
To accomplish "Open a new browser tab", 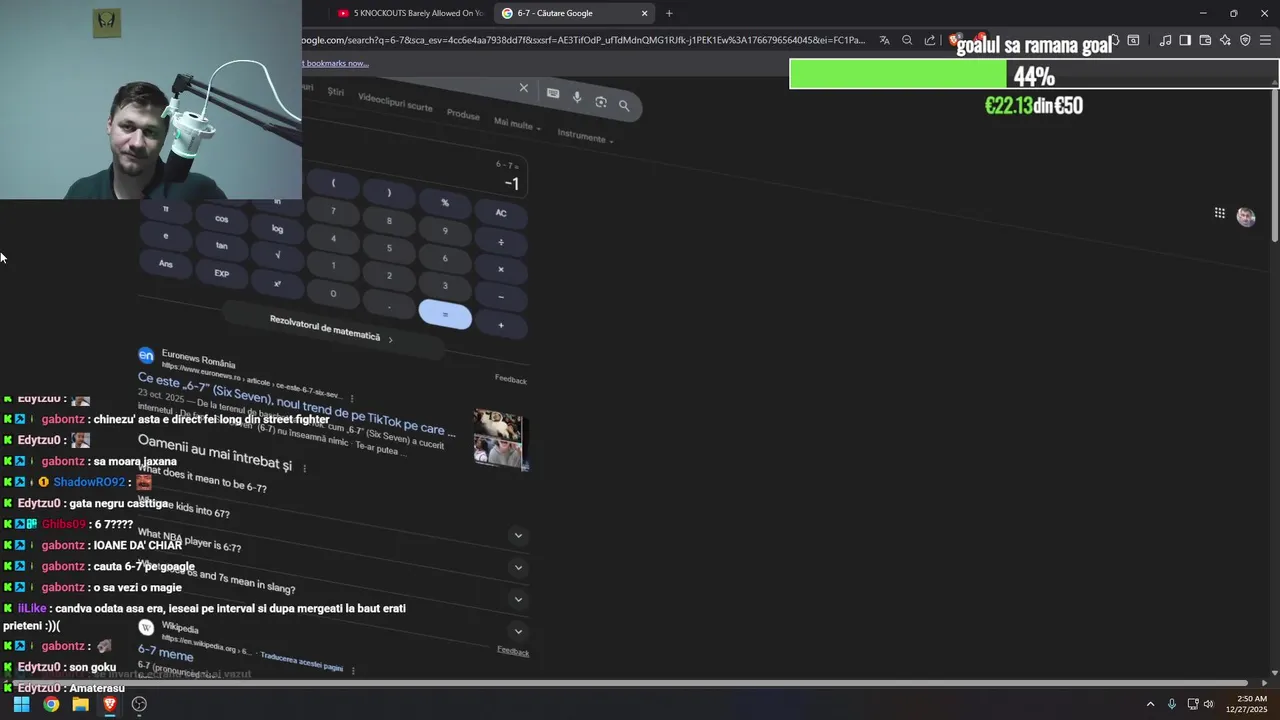I will point(669,13).
